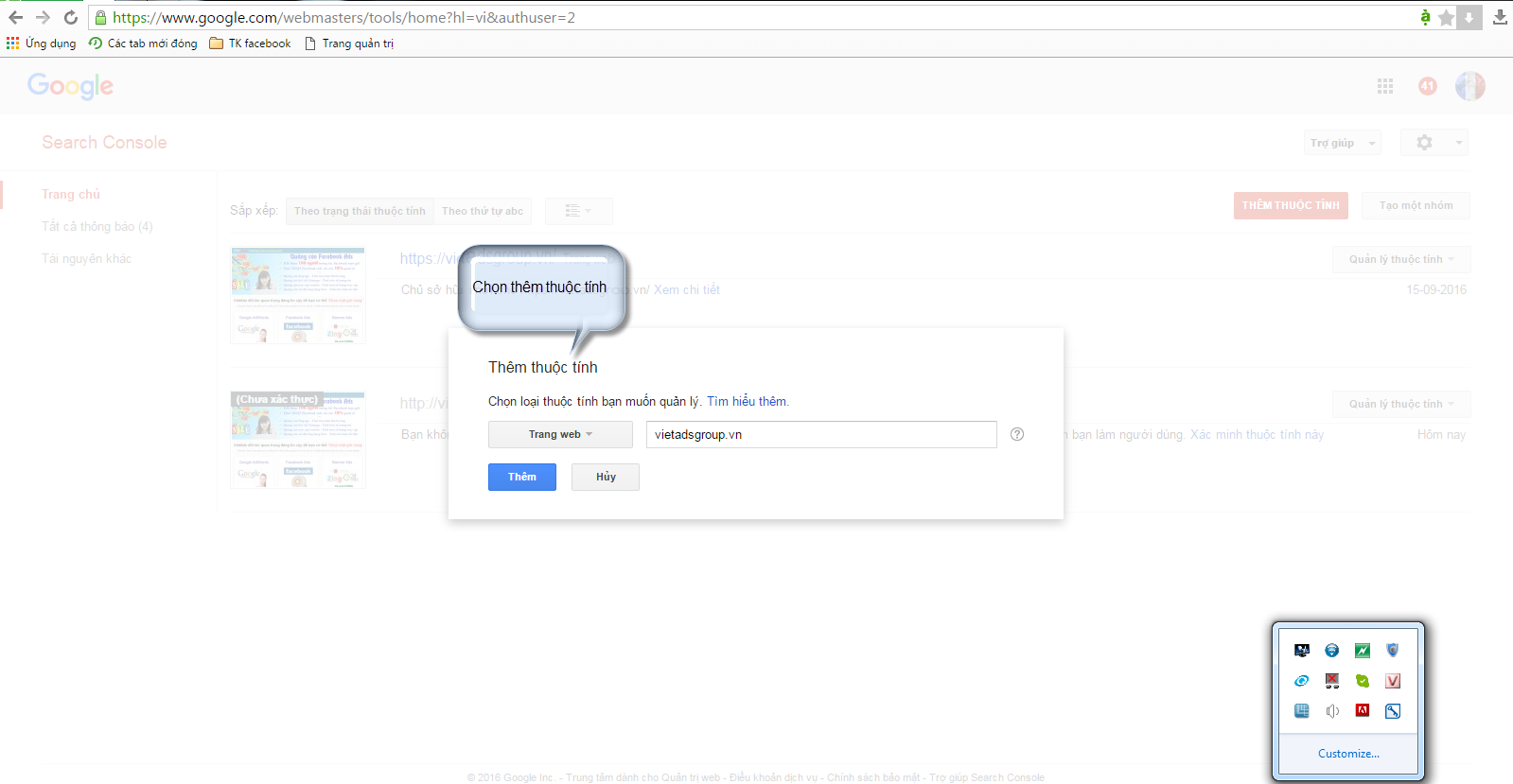This screenshot has width=1513, height=784.
Task: Open the green lightning tray icon
Action: click(1363, 650)
